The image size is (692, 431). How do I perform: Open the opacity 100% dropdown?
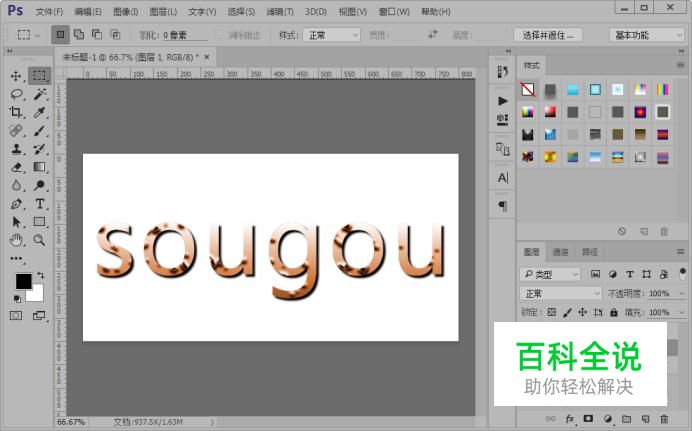(681, 293)
